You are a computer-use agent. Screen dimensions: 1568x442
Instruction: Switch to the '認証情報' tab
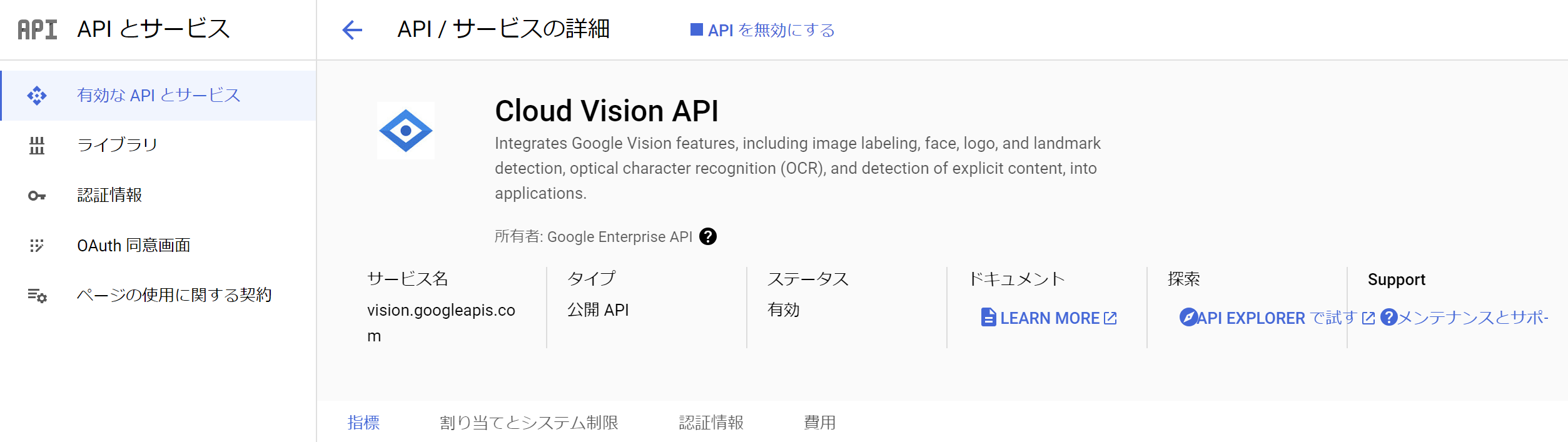711,423
